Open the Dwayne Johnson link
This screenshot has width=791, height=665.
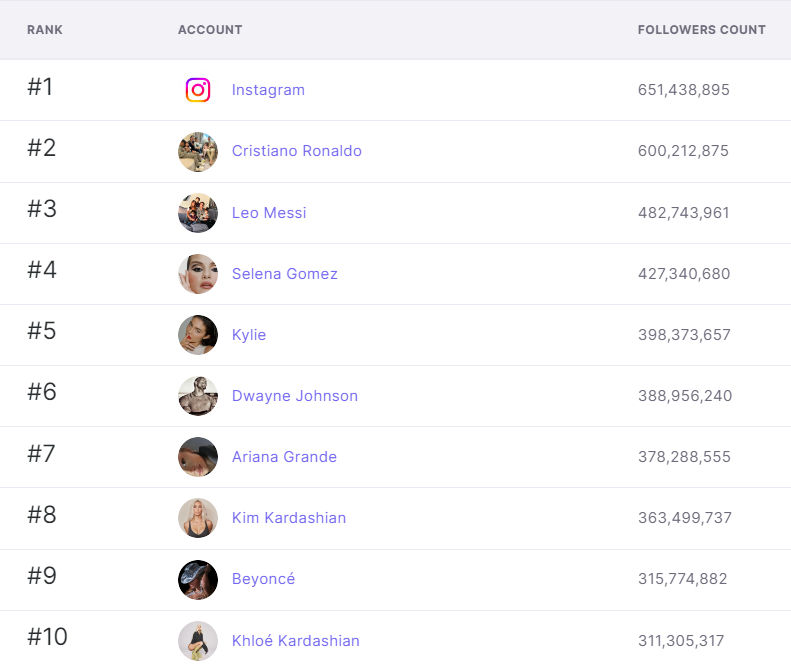tap(295, 396)
